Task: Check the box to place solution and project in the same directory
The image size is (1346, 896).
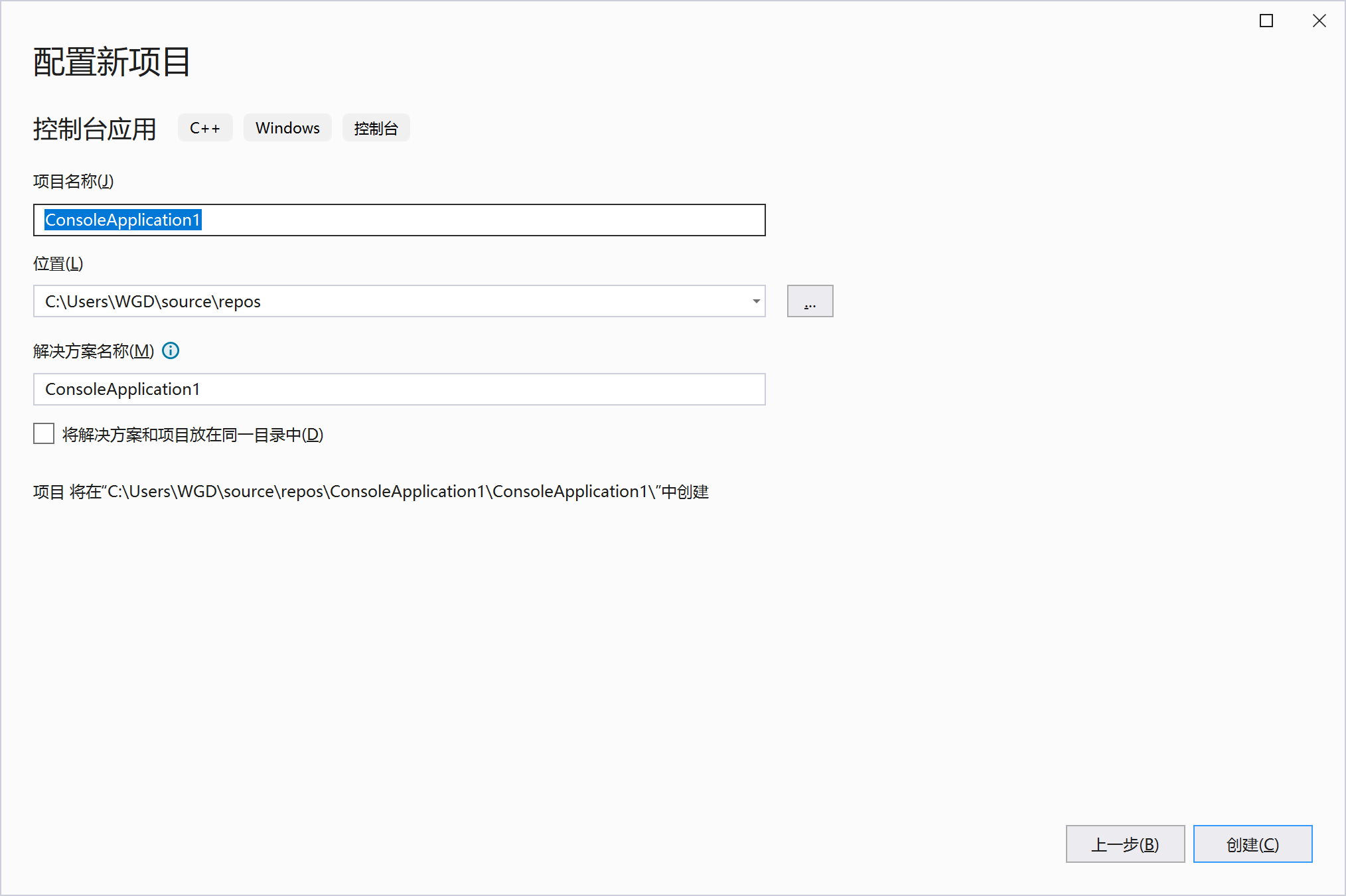Action: [x=44, y=434]
